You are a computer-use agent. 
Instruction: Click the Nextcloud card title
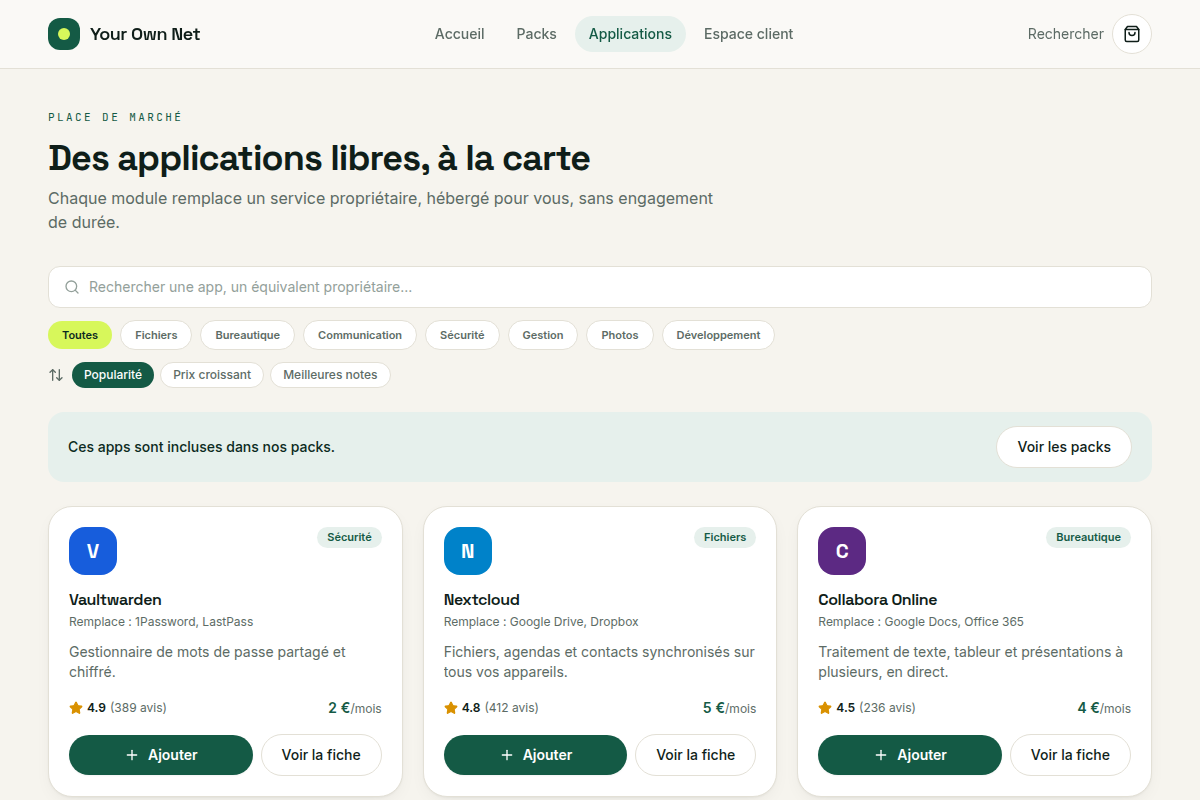pyautogui.click(x=482, y=600)
